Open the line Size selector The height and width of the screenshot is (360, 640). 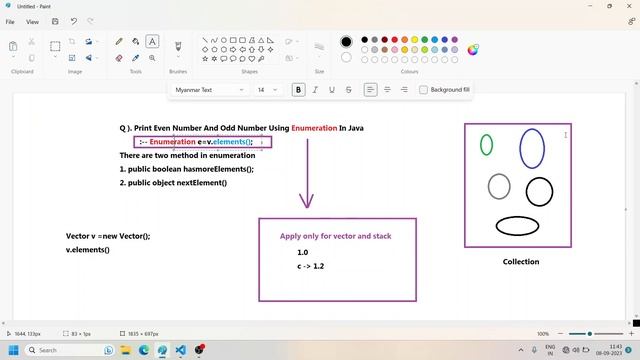pyautogui.click(x=319, y=47)
